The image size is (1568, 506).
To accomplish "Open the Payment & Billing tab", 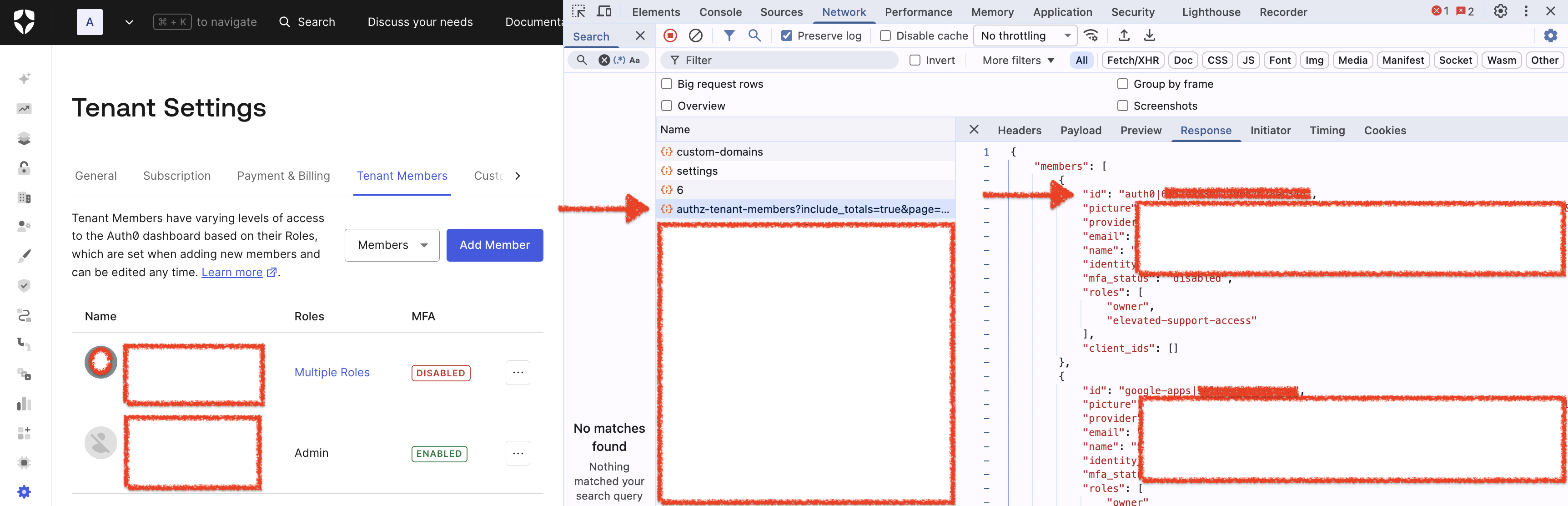I will point(284,176).
